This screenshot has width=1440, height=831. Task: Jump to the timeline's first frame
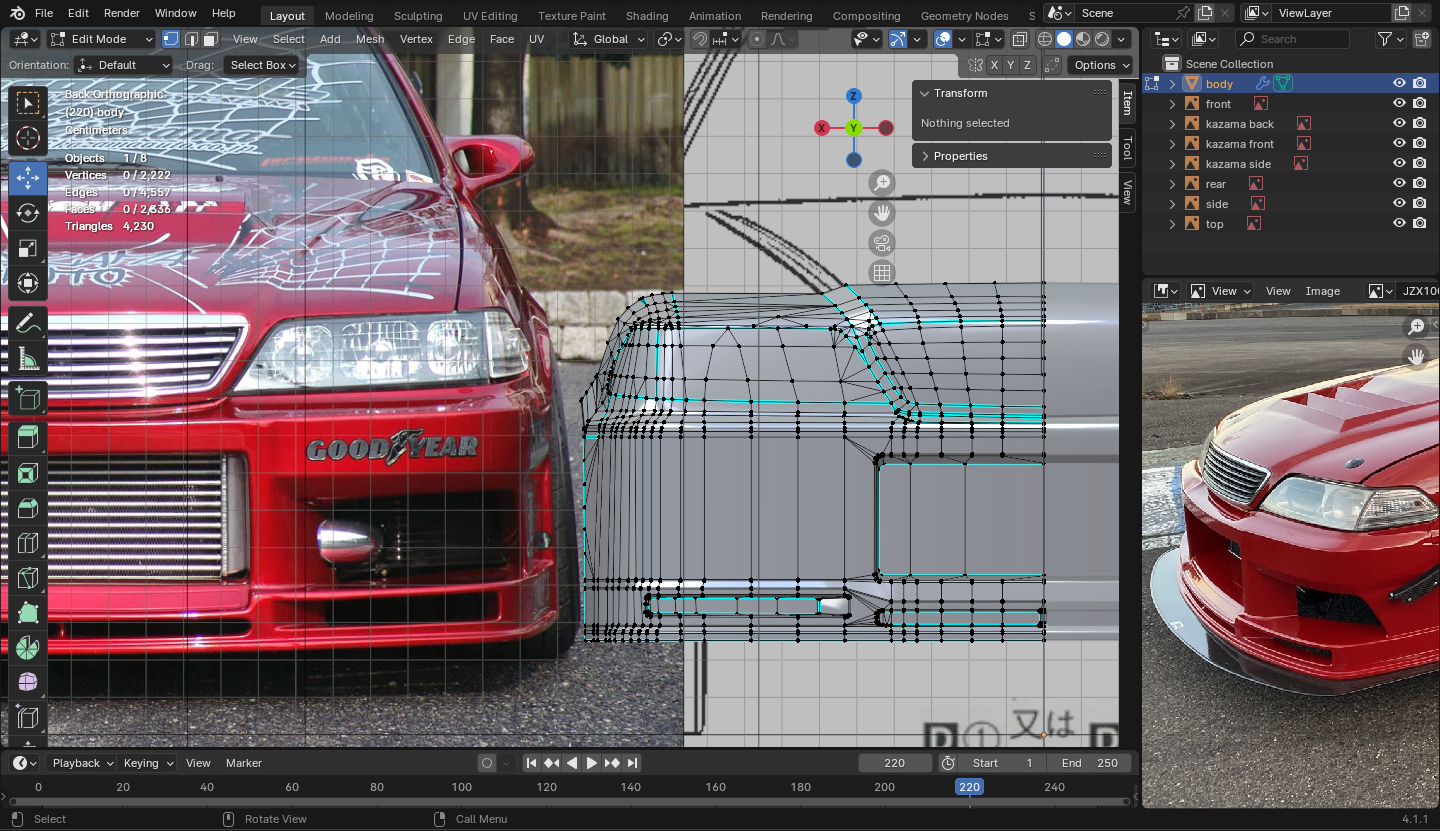pos(532,763)
